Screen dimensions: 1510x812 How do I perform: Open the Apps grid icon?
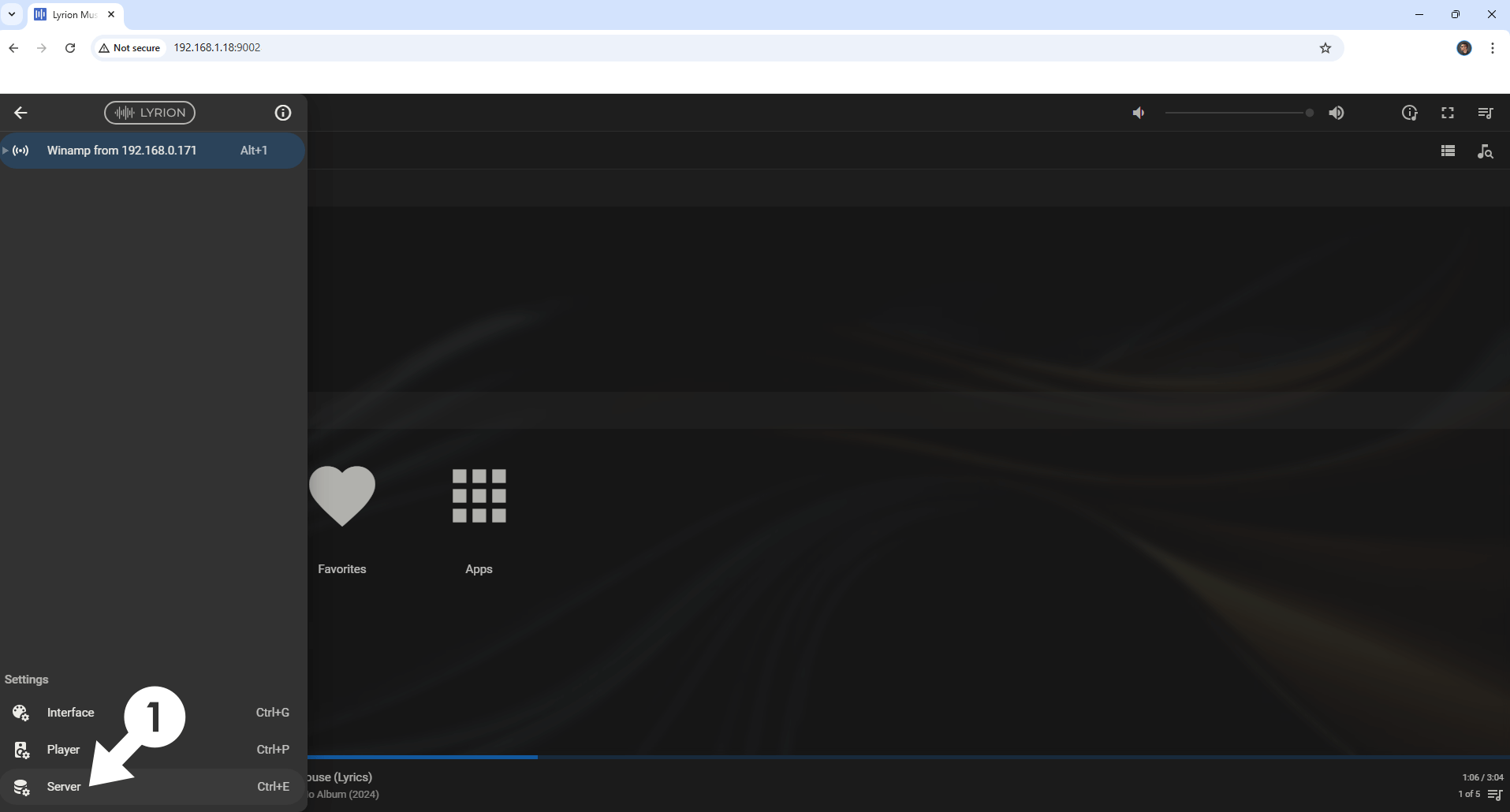pyautogui.click(x=479, y=496)
